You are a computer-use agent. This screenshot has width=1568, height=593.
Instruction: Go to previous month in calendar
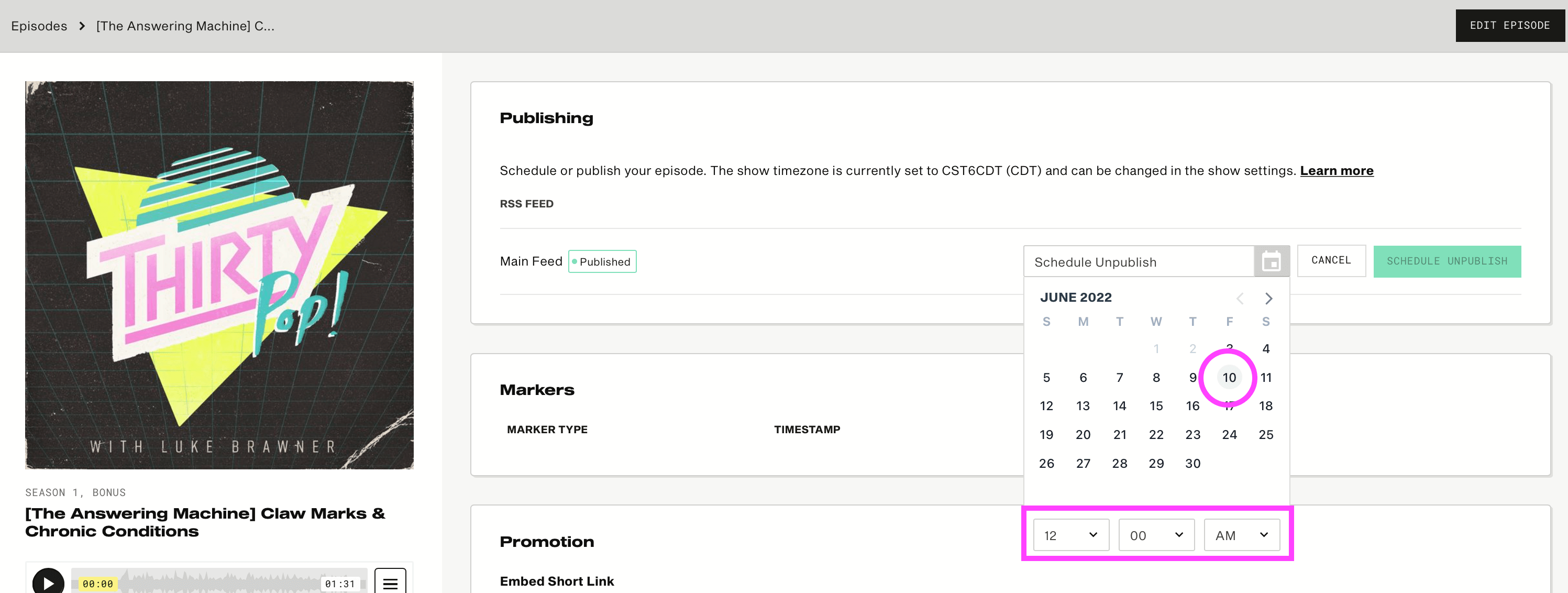(1240, 298)
